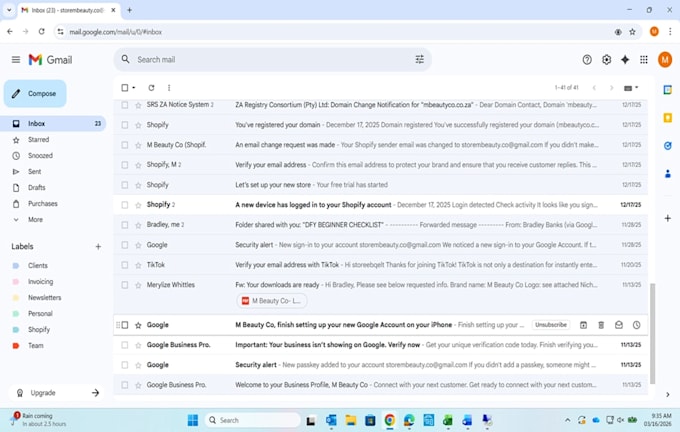Get add-ons plus icon in side panel
Image resolution: width=680 pixels, height=432 pixels.
coord(668,218)
